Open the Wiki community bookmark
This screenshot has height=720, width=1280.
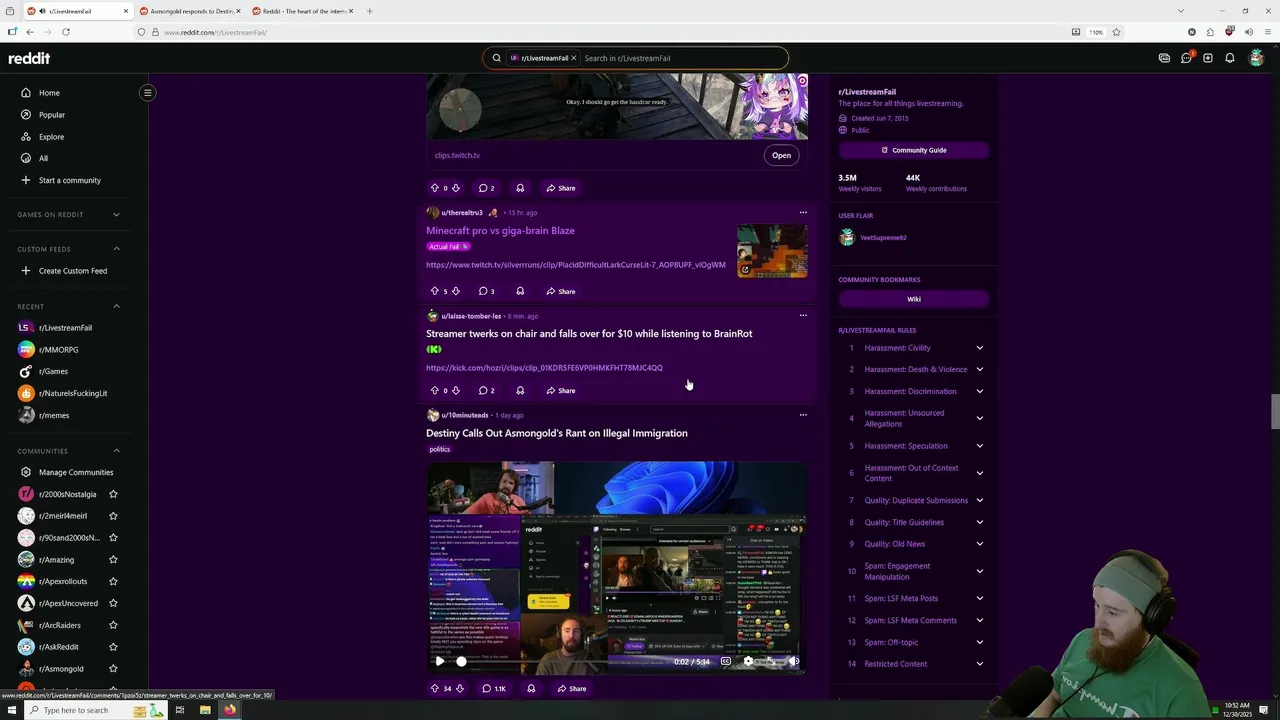(914, 299)
